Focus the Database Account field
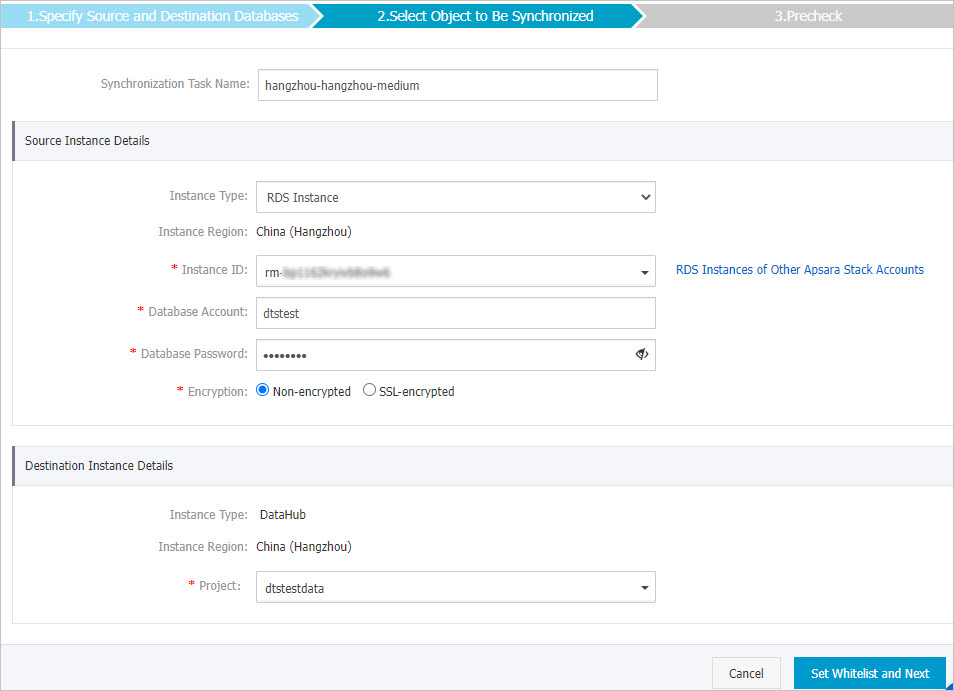Viewport: 954px width, 691px height. point(456,313)
